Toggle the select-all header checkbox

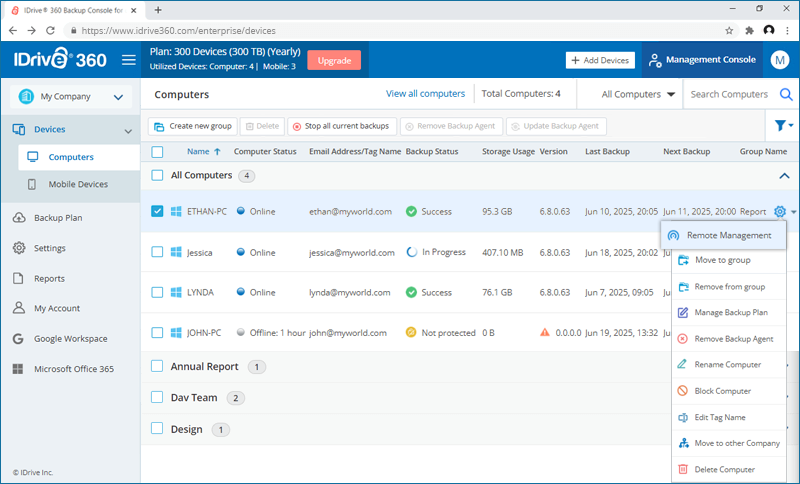pos(158,151)
